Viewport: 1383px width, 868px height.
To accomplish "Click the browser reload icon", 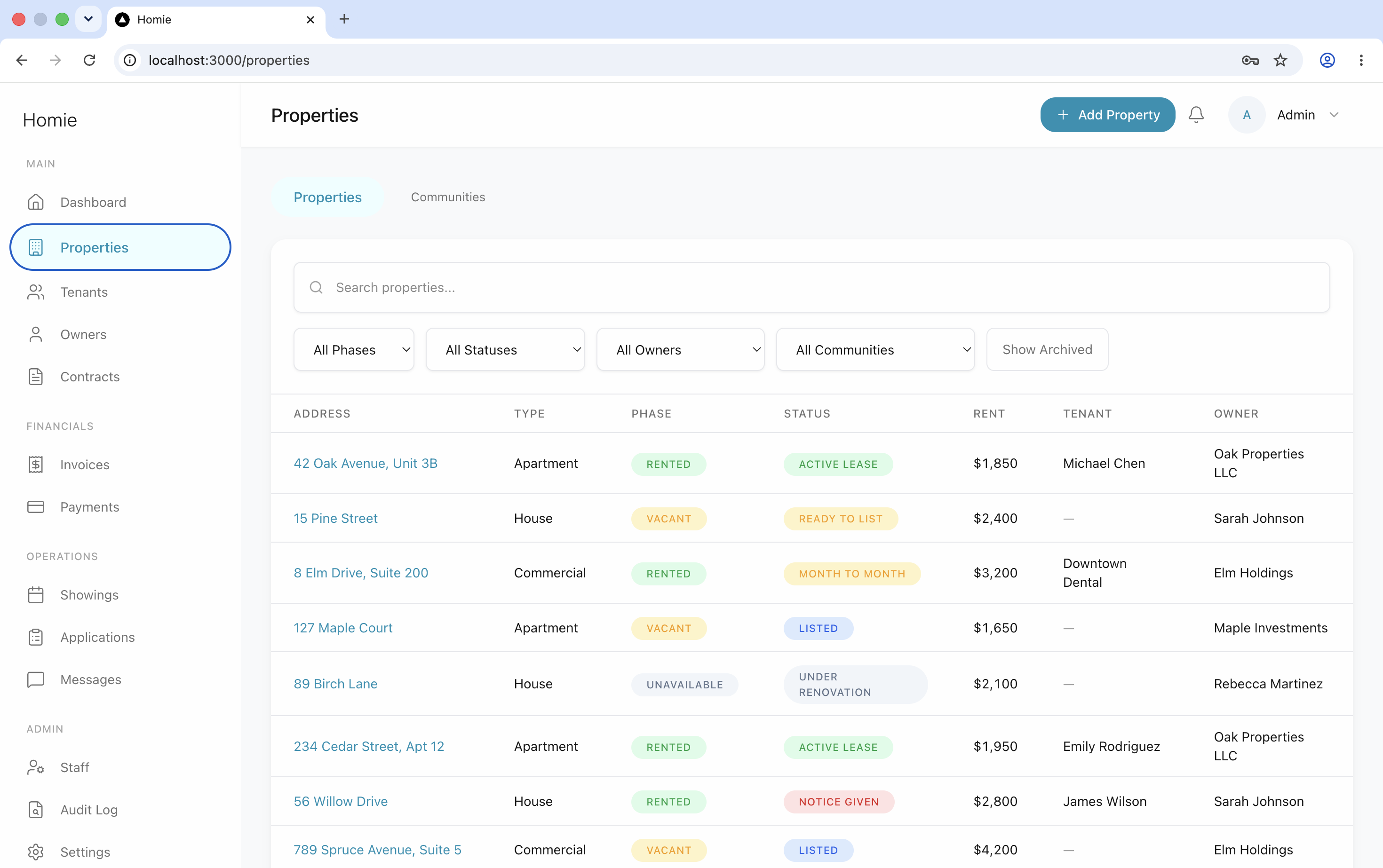I will pyautogui.click(x=89, y=60).
